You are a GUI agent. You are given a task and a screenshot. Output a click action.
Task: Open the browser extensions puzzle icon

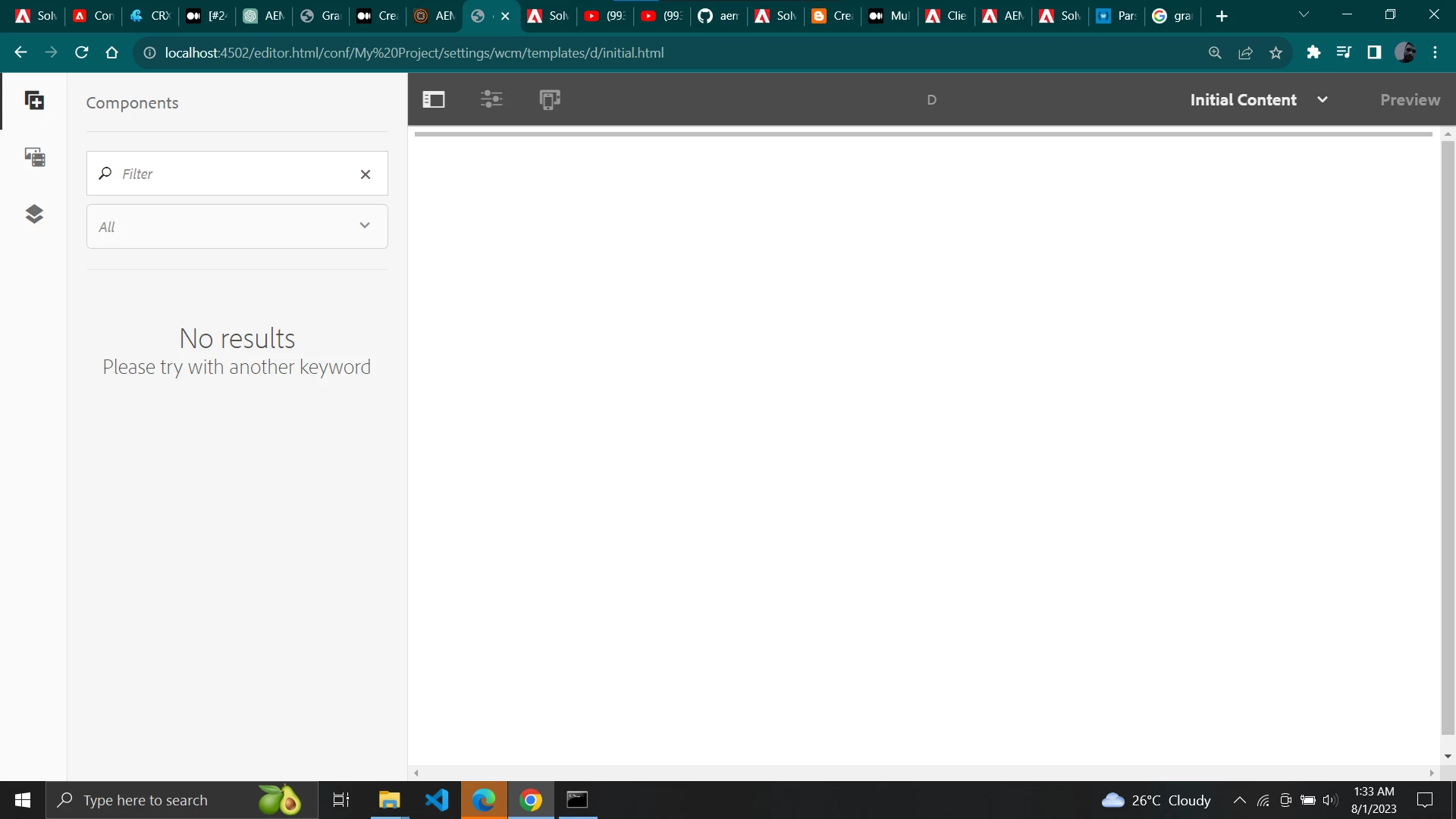1313,52
